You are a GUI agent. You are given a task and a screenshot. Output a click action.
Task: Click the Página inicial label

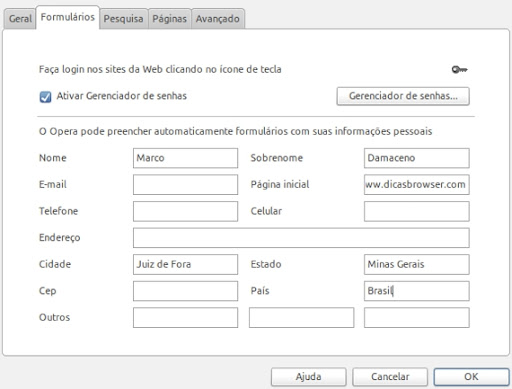coord(280,185)
